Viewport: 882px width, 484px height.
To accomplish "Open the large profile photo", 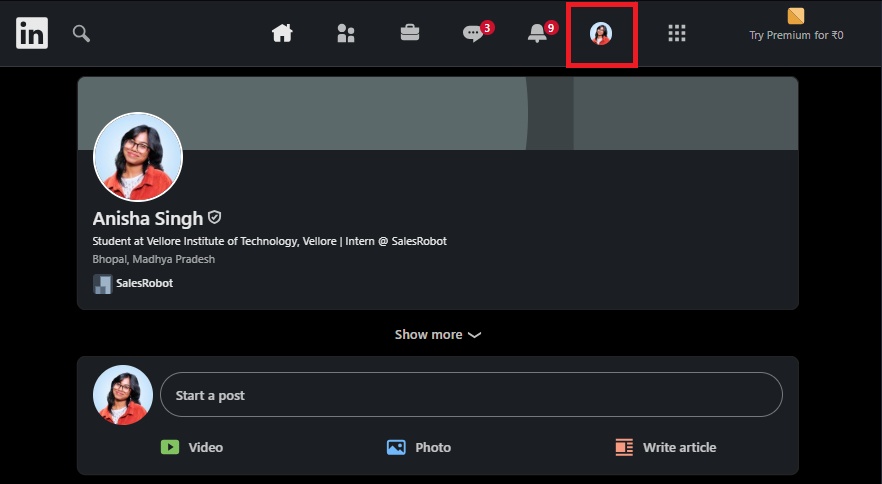I will [138, 157].
